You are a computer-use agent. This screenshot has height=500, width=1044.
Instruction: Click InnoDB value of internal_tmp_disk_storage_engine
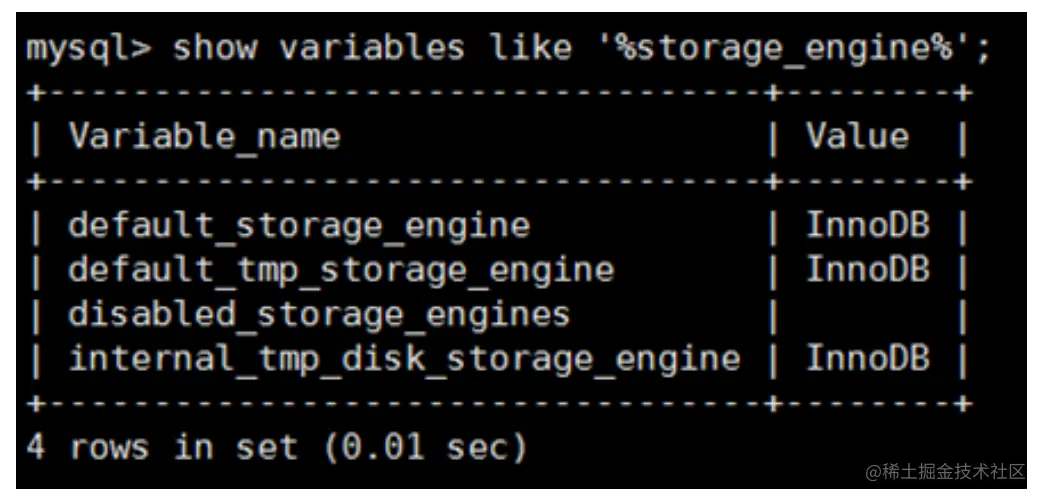click(x=867, y=358)
